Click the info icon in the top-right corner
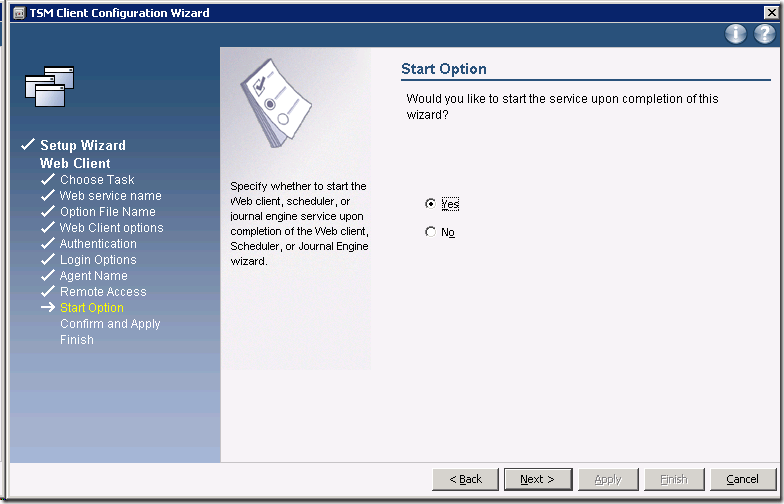 coord(736,34)
